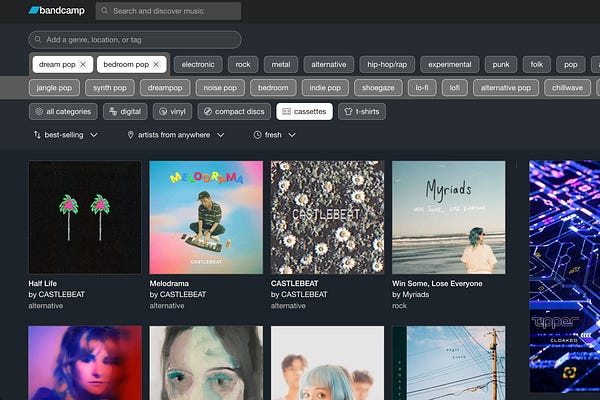The height and width of the screenshot is (400, 600).
Task: Open the fresh time range dropdown
Action: (x=275, y=135)
